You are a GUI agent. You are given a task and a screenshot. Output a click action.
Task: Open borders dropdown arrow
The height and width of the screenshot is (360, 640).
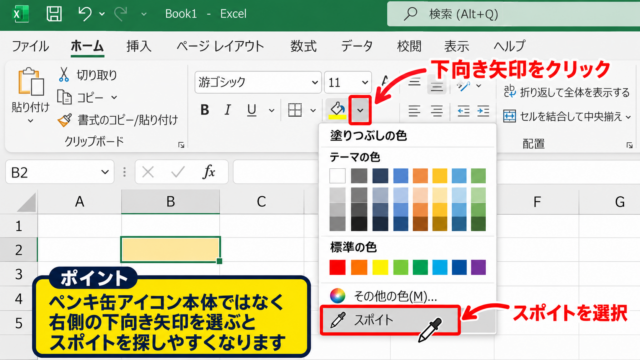point(313,110)
